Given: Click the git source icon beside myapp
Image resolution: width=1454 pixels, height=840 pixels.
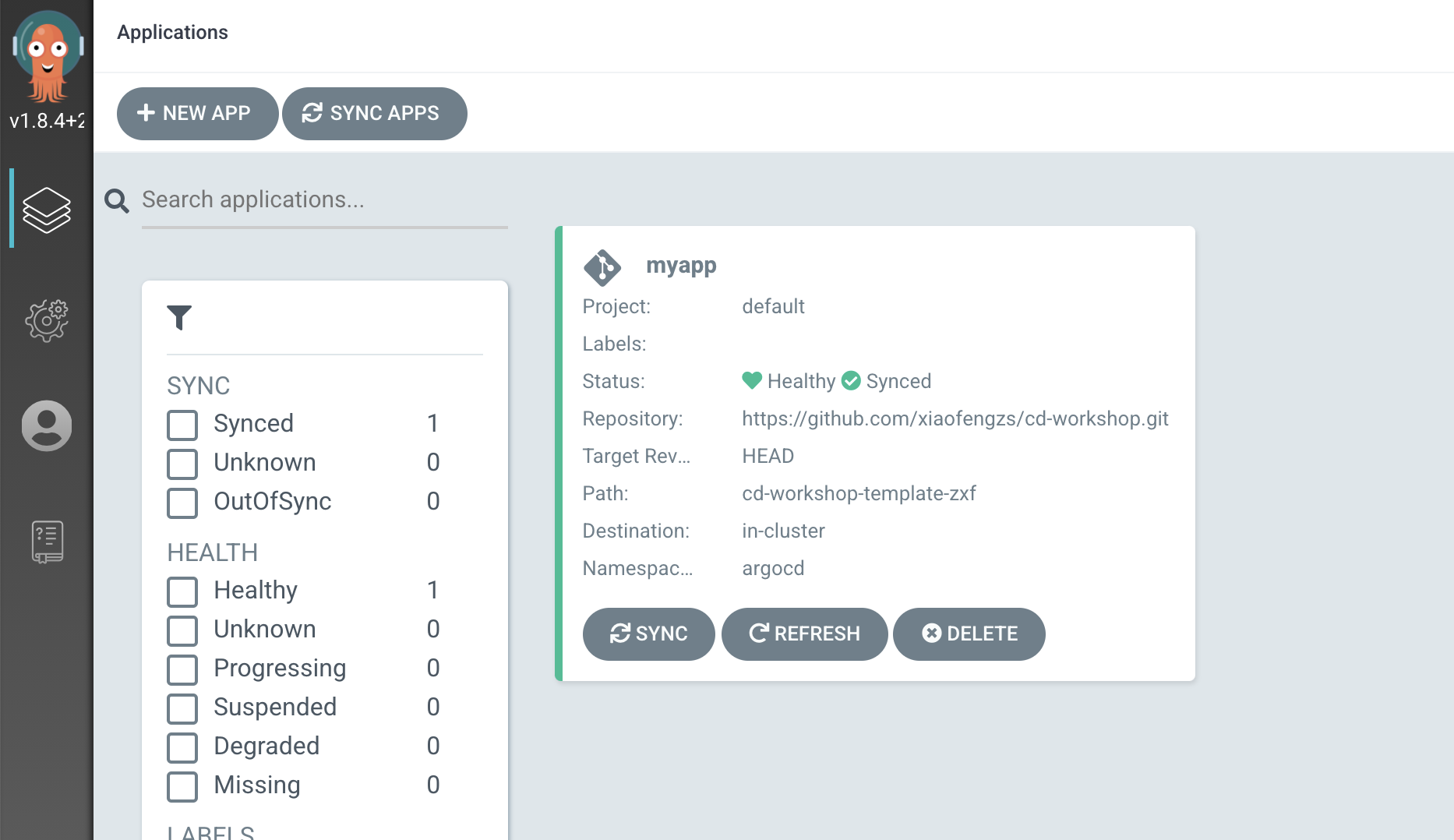Looking at the screenshot, I should click(x=602, y=267).
